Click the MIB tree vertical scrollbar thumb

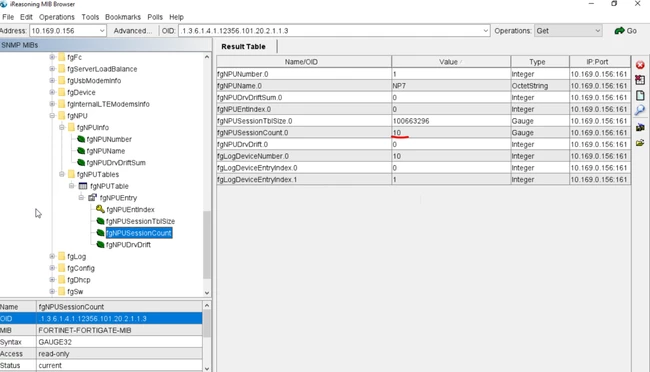(x=206, y=245)
